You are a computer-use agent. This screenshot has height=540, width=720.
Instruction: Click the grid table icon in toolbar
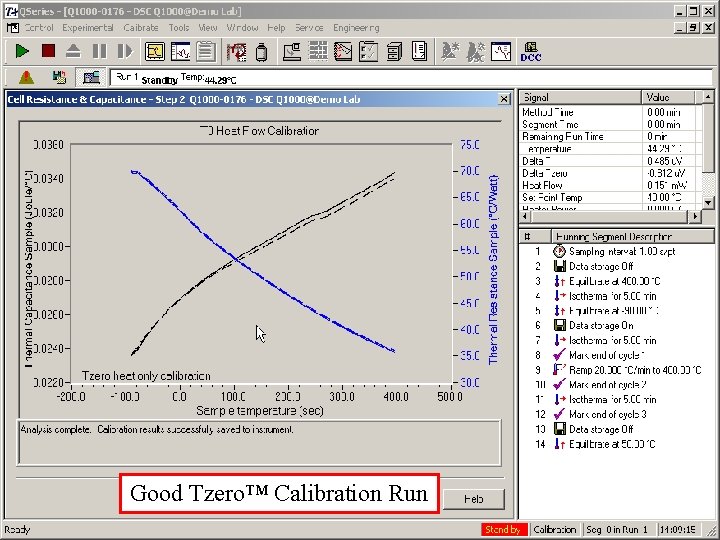(318, 51)
